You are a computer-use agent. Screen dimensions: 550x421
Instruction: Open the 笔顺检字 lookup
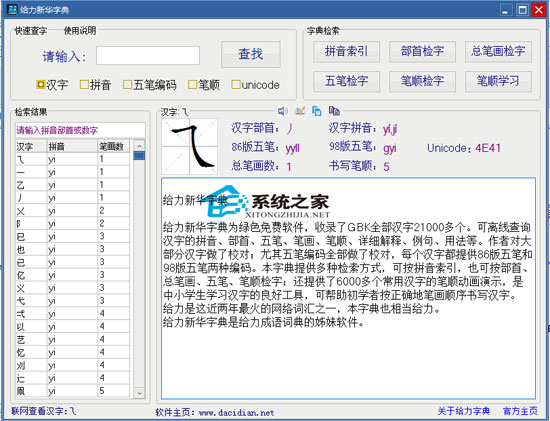click(x=422, y=81)
